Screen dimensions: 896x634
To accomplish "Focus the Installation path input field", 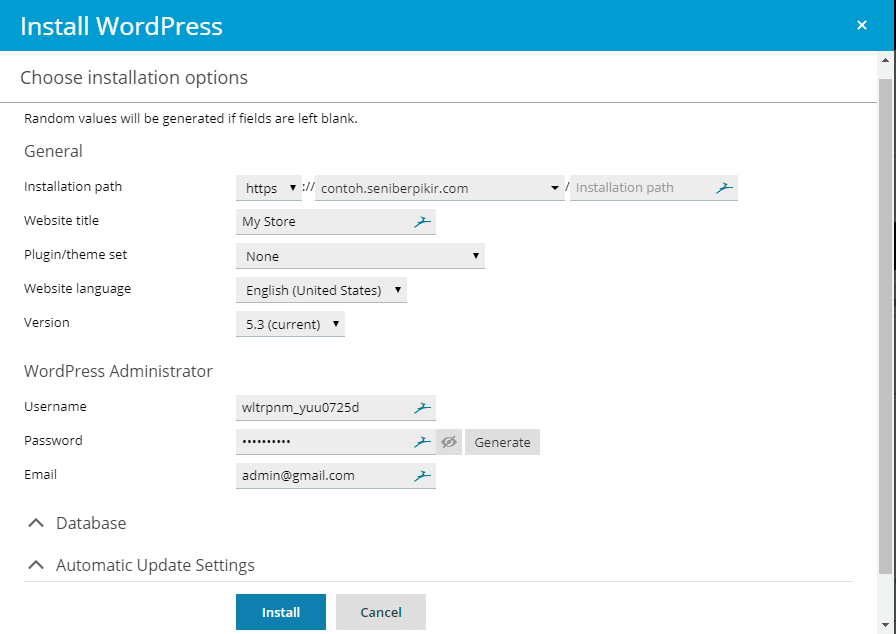I will 654,188.
